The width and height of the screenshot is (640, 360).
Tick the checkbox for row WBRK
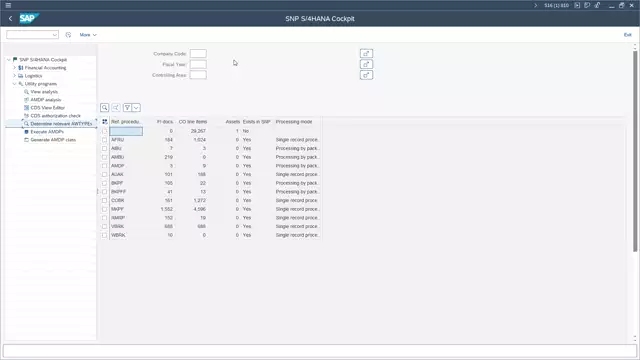click(104, 235)
